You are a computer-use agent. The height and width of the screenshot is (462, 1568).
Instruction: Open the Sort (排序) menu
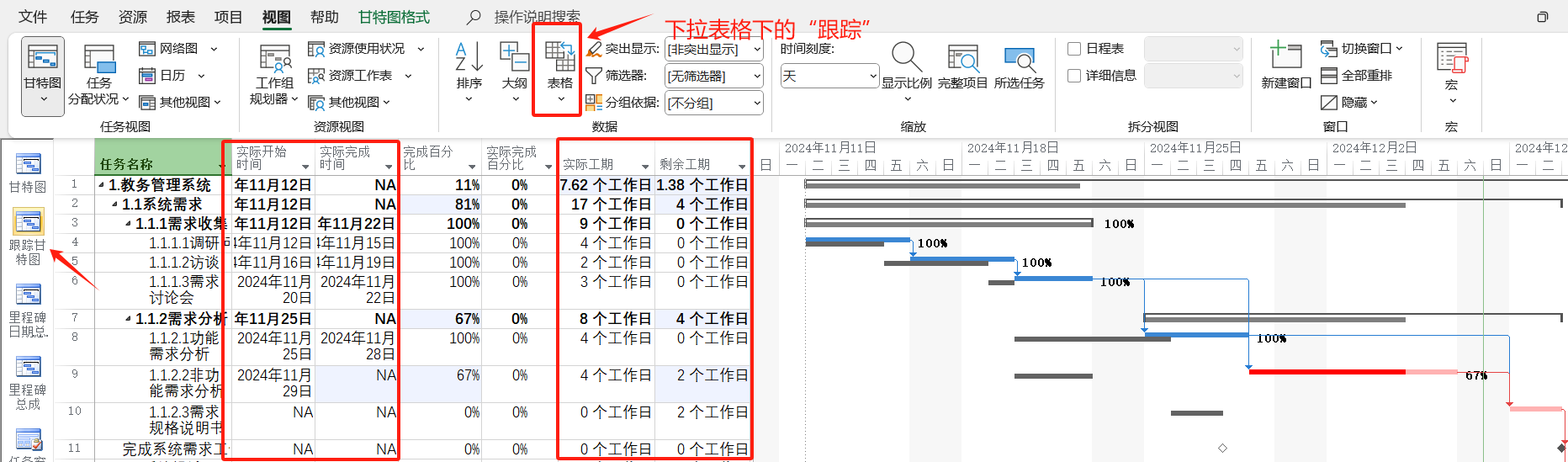(x=469, y=74)
